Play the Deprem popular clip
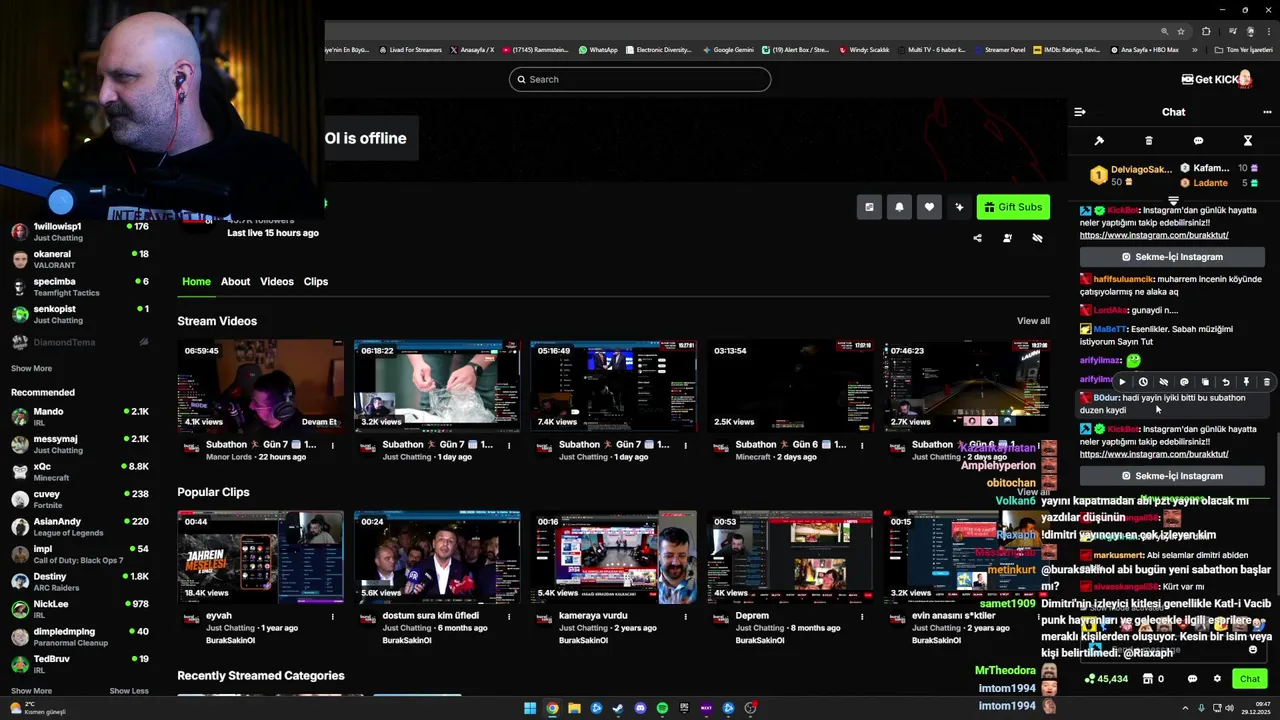 [x=790, y=557]
